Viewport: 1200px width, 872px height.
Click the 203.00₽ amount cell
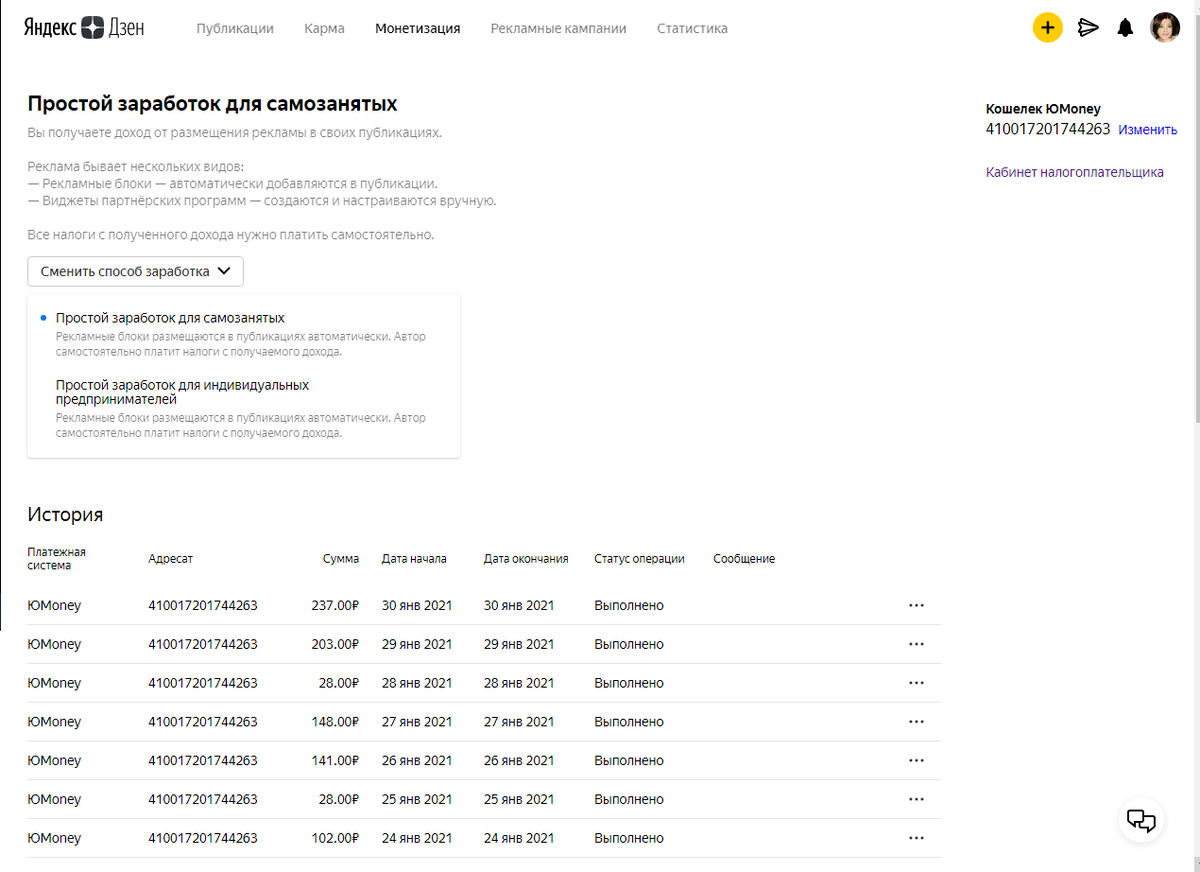point(334,644)
